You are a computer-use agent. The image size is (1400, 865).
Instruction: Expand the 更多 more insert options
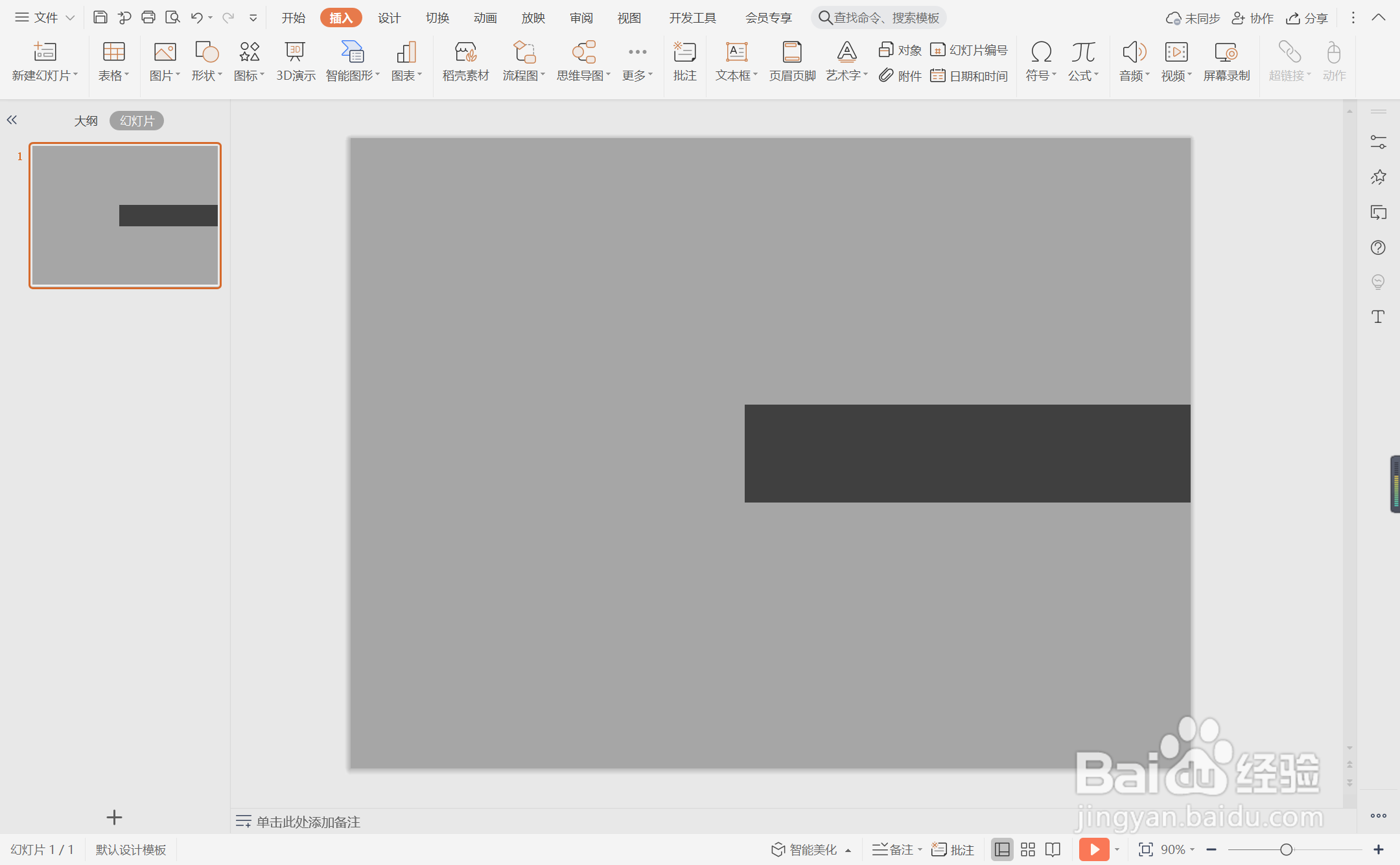click(x=637, y=62)
